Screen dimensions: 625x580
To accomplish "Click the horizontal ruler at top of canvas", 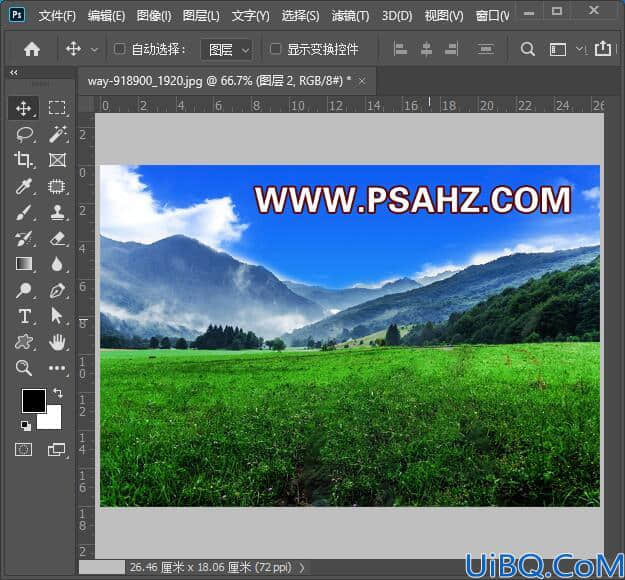I will 349,105.
